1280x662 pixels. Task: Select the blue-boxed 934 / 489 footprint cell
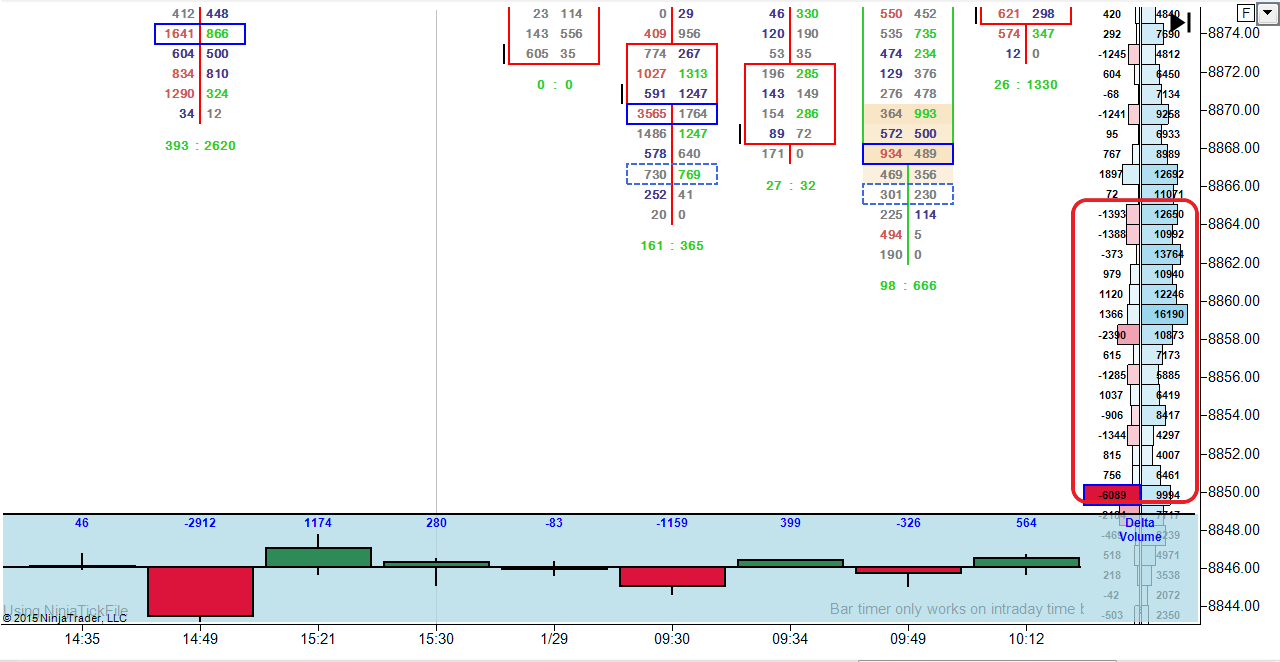(x=908, y=154)
